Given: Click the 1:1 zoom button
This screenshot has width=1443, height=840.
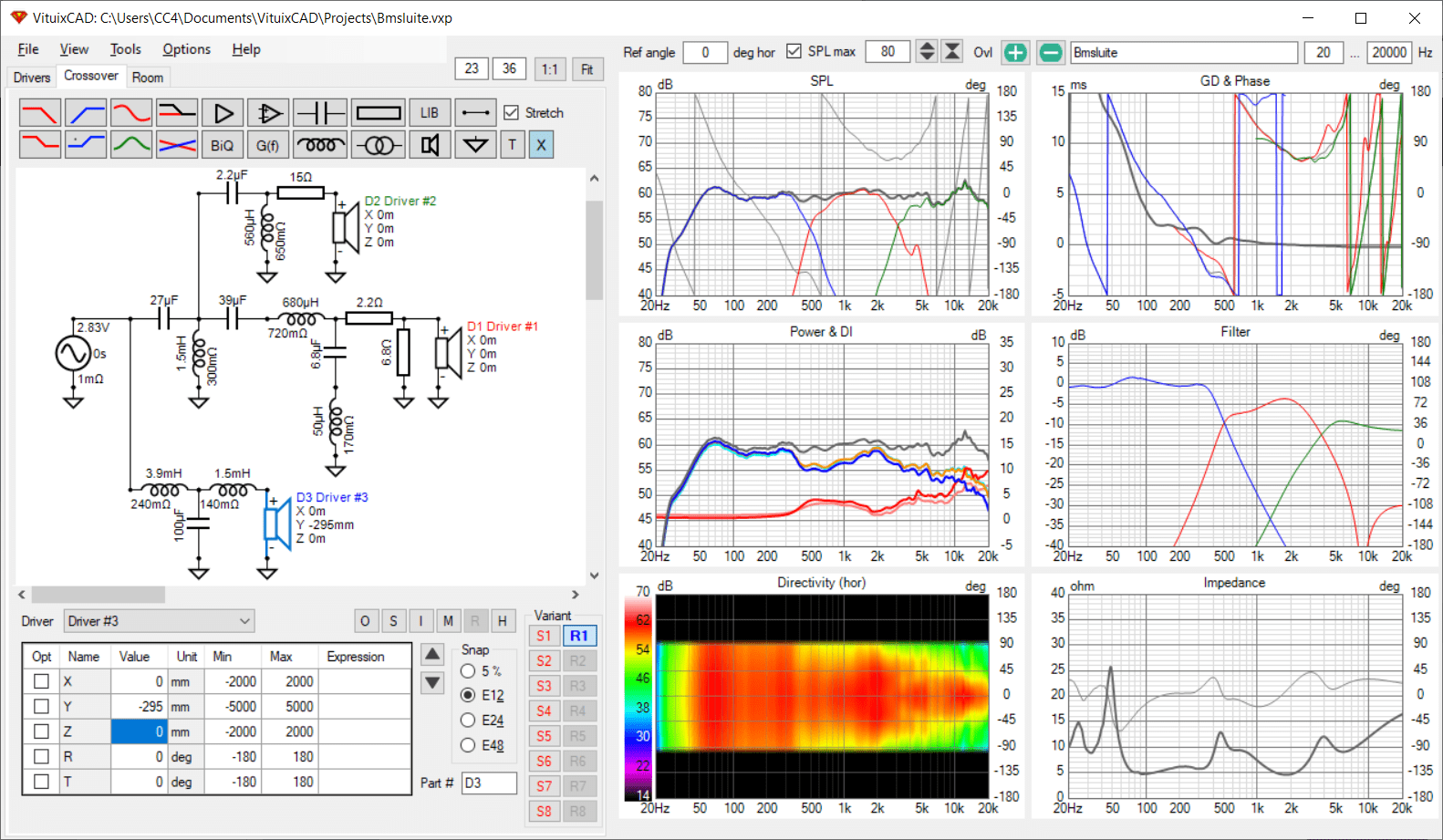Looking at the screenshot, I should (x=549, y=69).
